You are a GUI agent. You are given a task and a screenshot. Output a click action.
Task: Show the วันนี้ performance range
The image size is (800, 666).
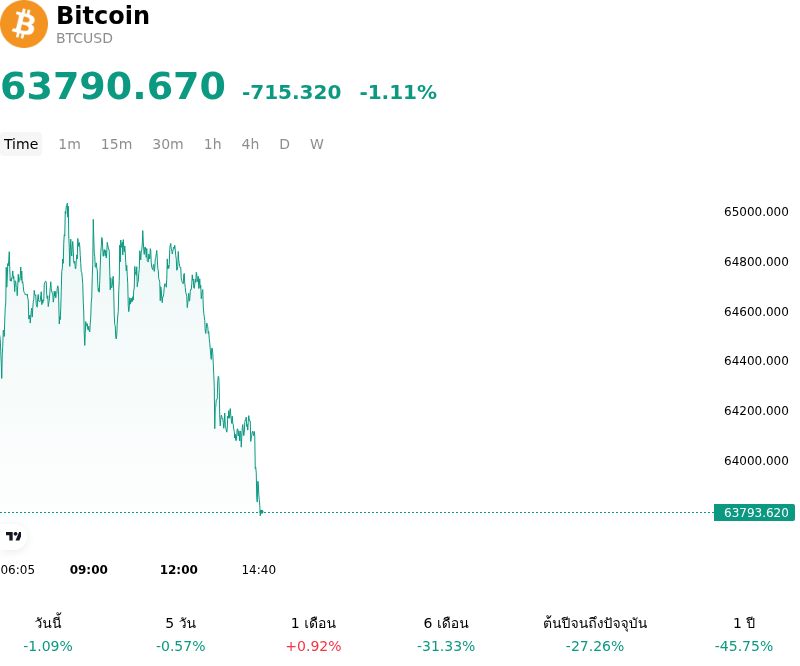coord(48,634)
